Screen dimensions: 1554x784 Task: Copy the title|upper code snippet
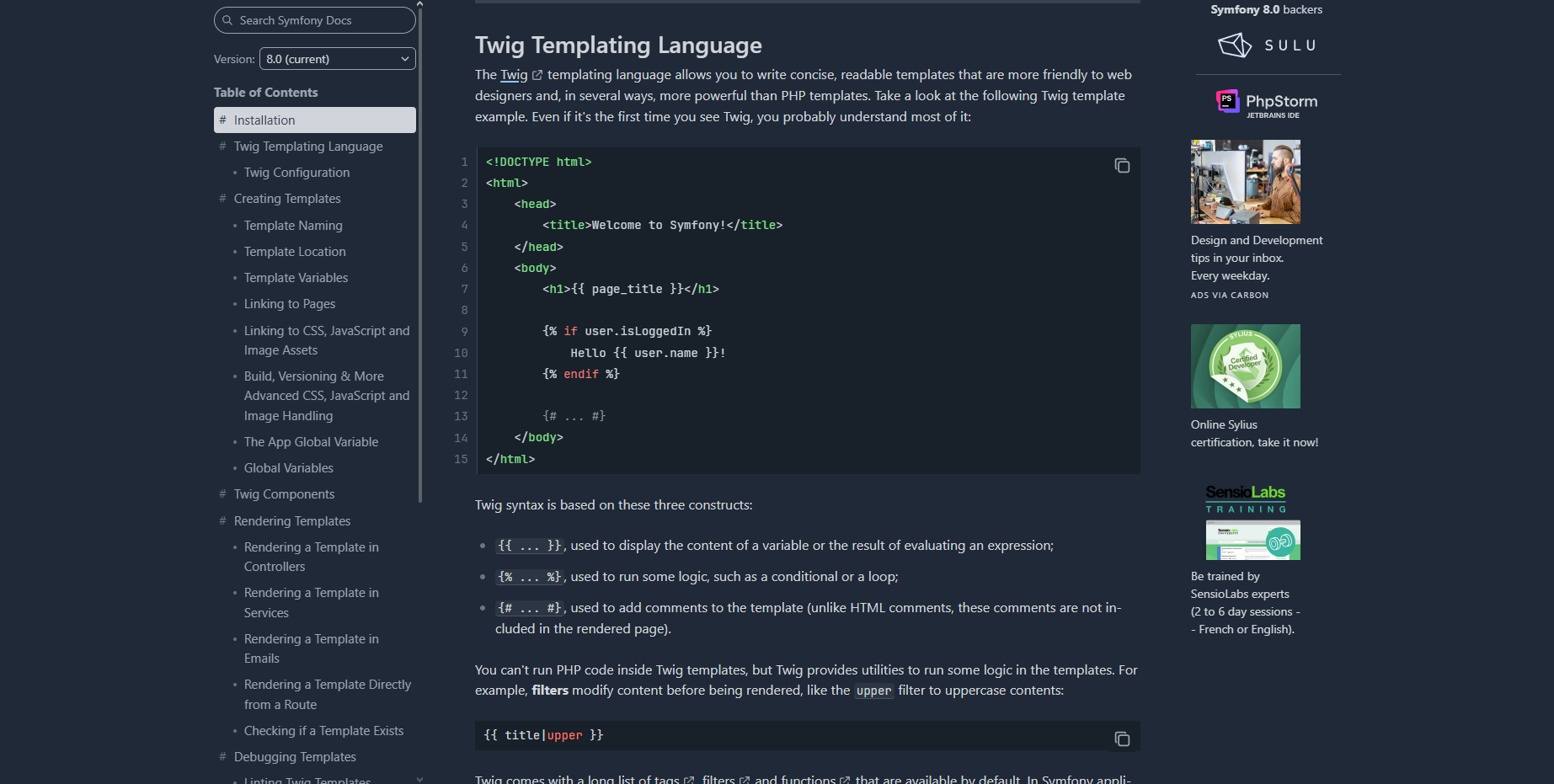[1121, 739]
